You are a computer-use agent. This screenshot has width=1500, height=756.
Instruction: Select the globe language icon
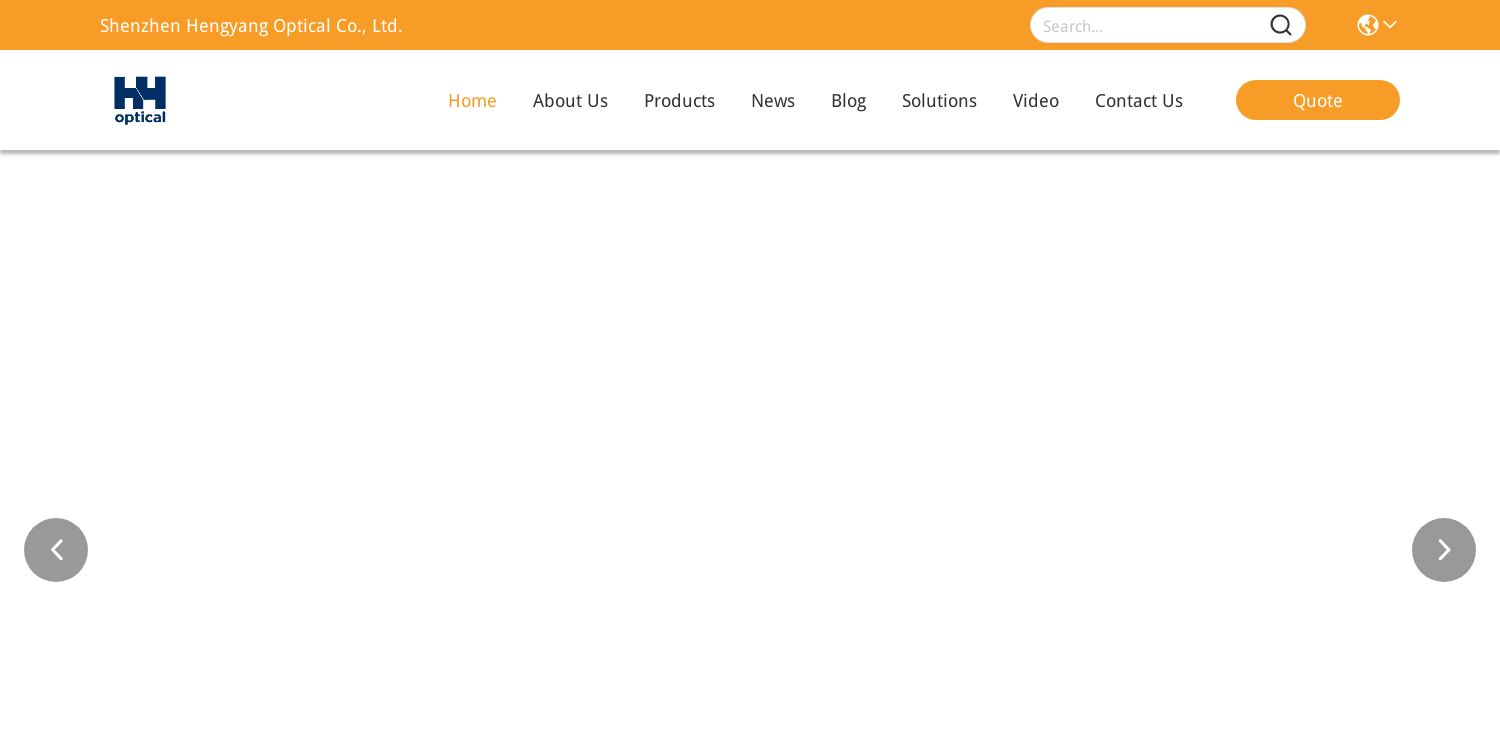(1368, 25)
